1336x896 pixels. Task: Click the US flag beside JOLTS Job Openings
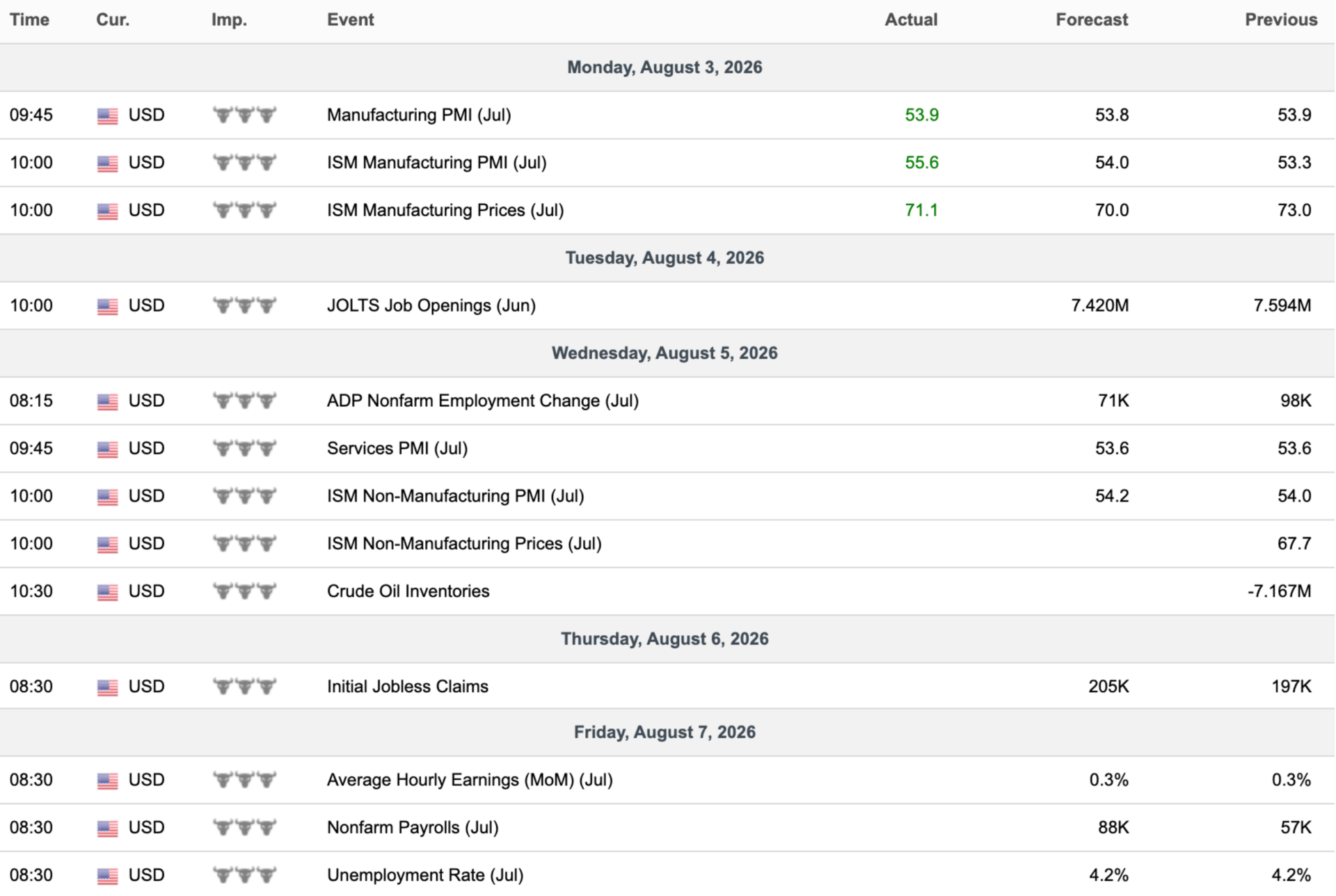pos(107,306)
